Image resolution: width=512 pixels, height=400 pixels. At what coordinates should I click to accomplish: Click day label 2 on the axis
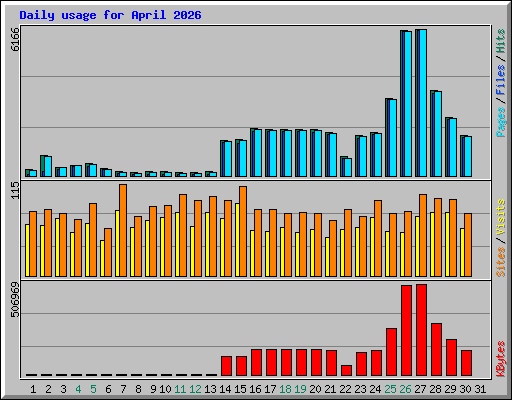point(48,389)
